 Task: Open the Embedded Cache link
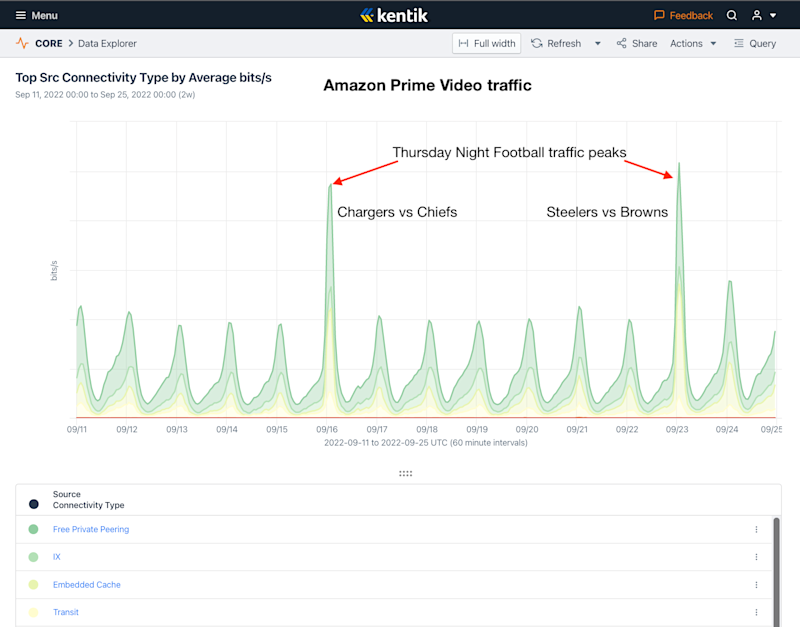tap(87, 584)
